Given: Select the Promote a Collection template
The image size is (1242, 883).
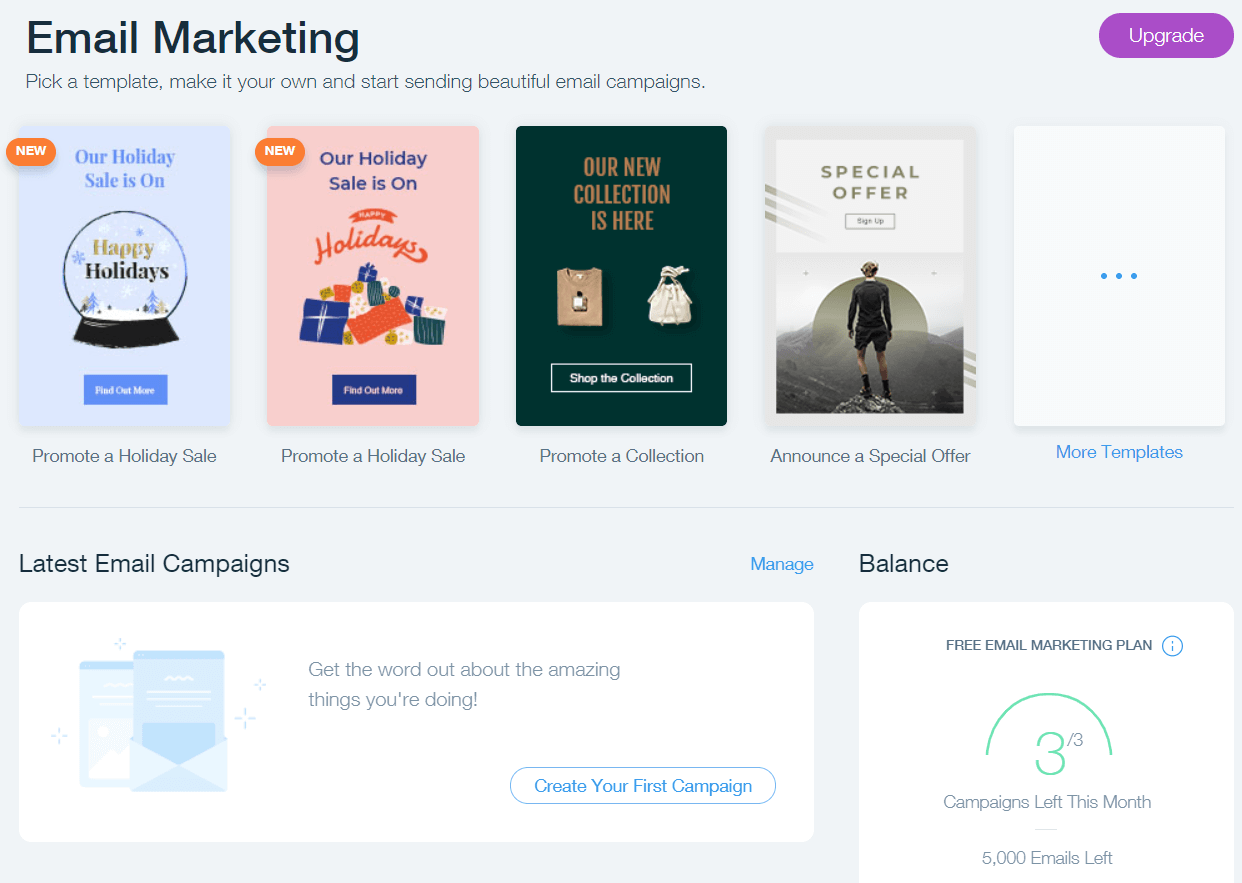Looking at the screenshot, I should 621,275.
